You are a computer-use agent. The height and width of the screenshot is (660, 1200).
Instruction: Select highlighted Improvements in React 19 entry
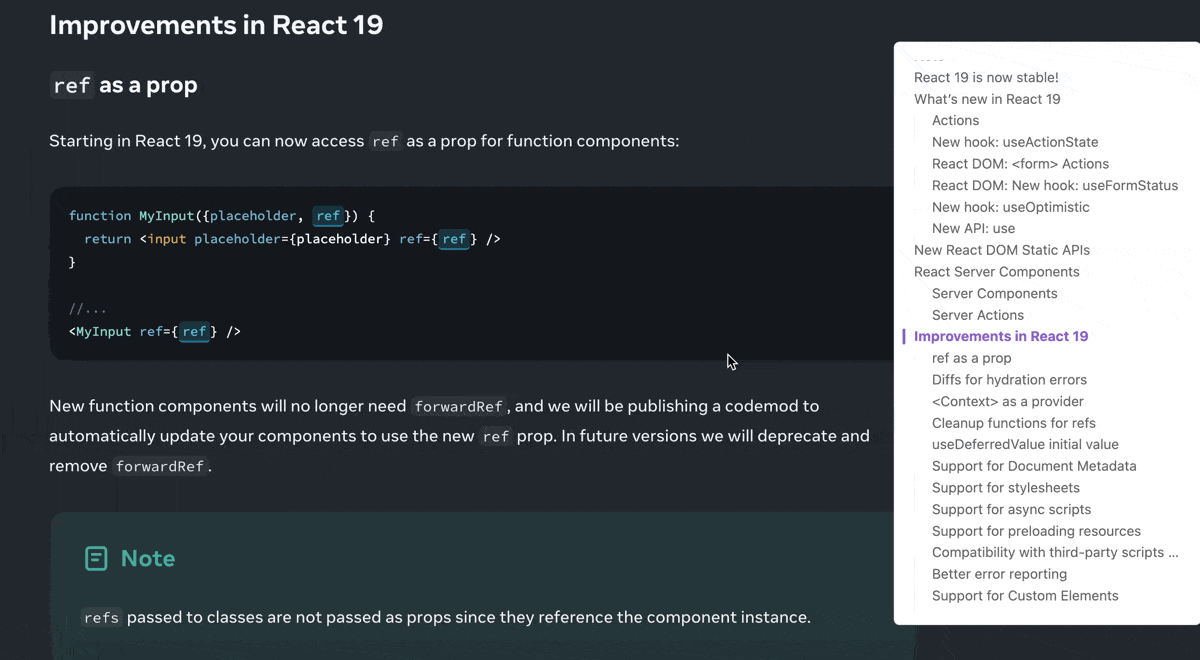pos(1001,336)
